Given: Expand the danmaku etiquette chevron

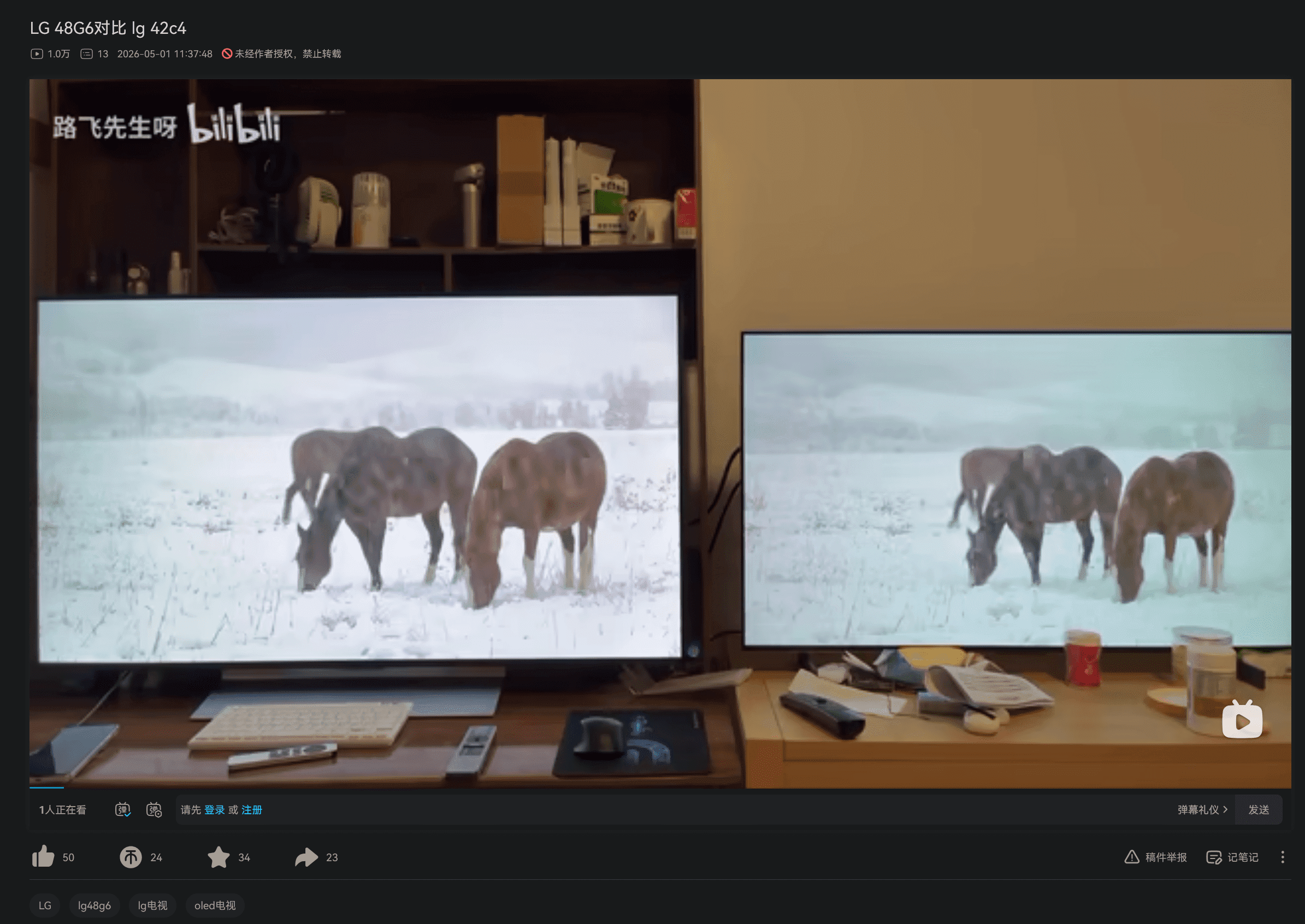Looking at the screenshot, I should point(1225,809).
